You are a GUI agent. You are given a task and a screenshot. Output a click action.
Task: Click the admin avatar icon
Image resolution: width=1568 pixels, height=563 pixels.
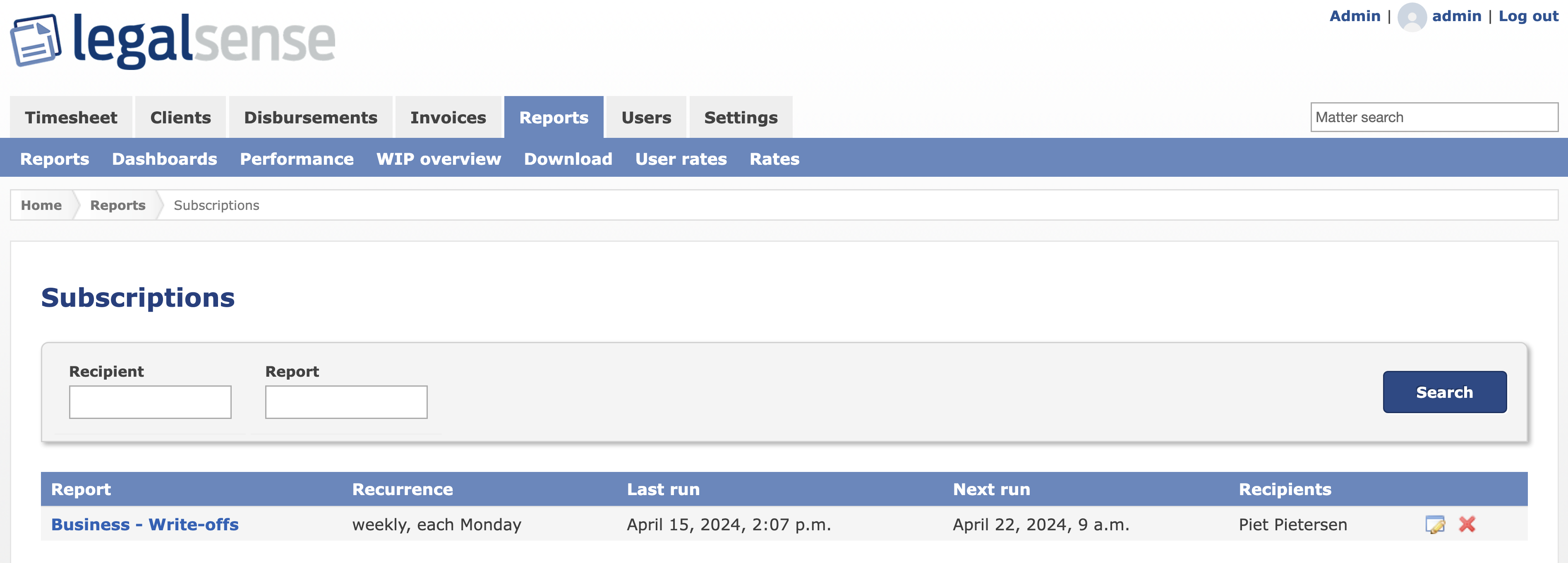click(x=1412, y=17)
